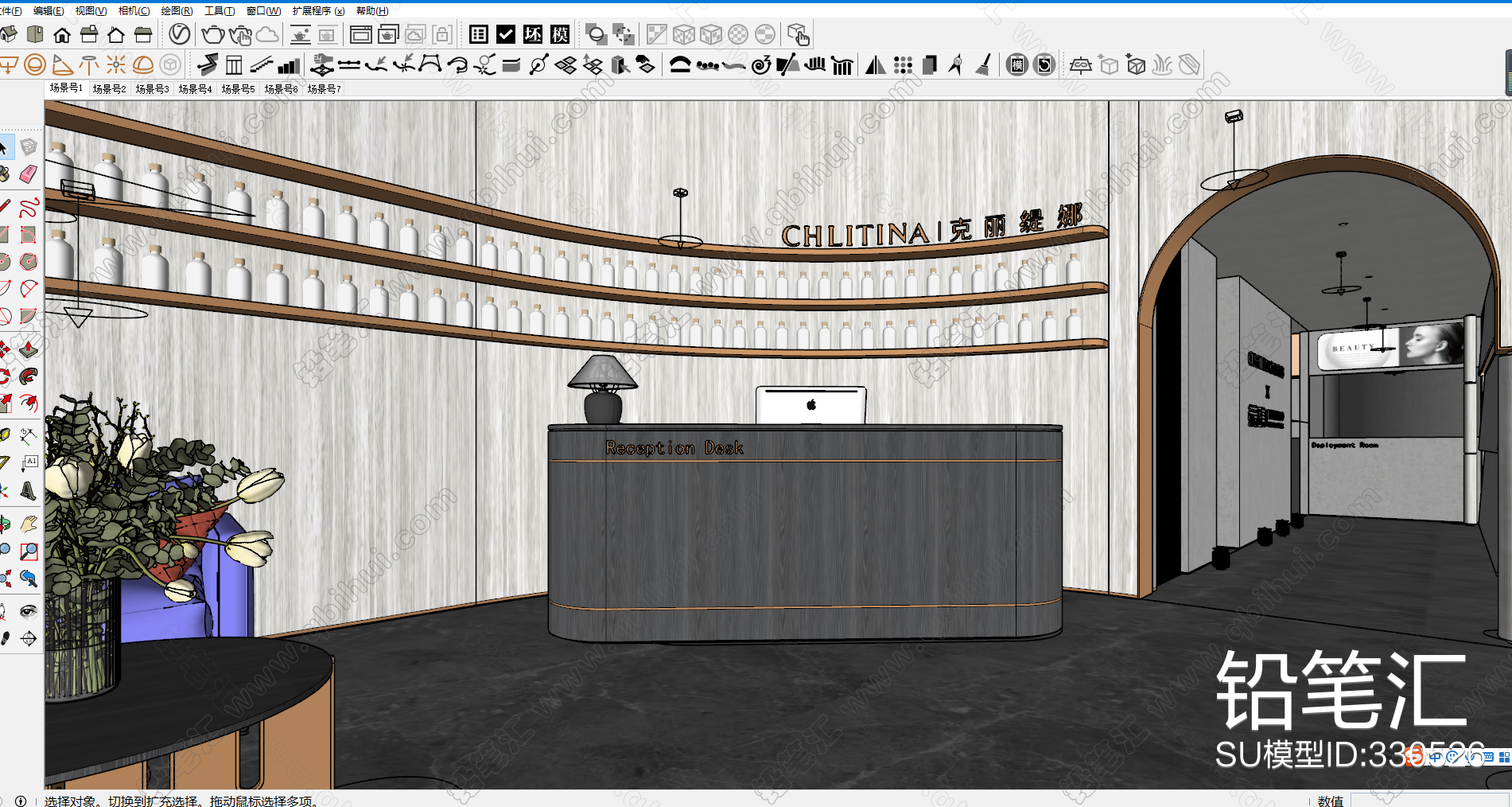Start interactive render teapot-with-hand icon
Screen dimensions: 1512x807
click(x=240, y=34)
